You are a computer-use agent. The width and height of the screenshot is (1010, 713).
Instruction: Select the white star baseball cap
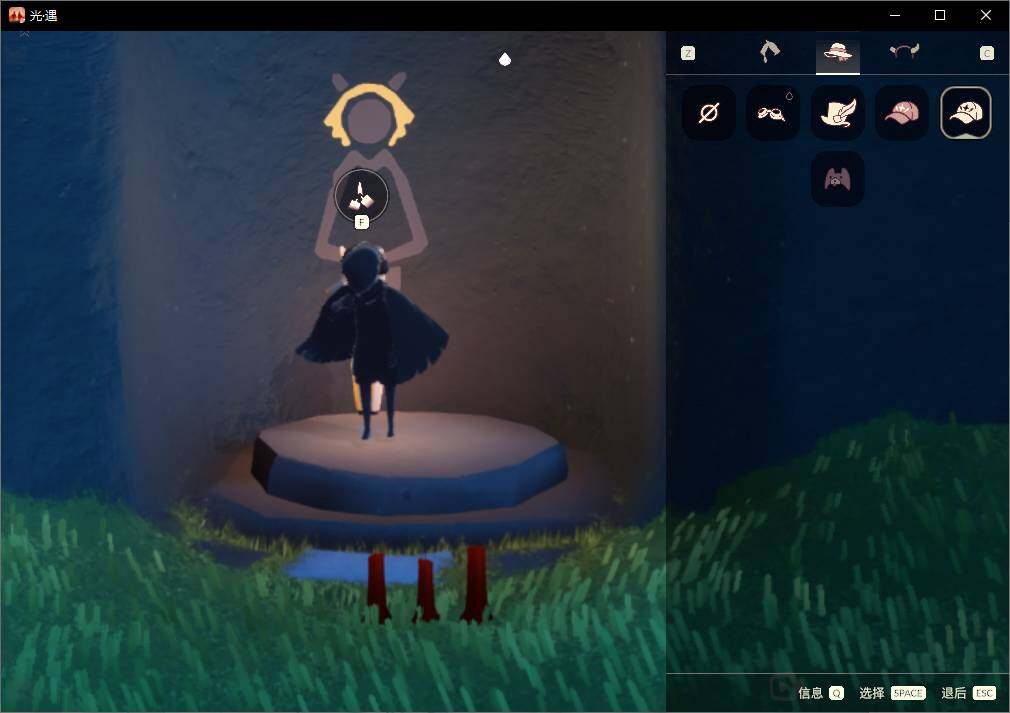point(966,113)
